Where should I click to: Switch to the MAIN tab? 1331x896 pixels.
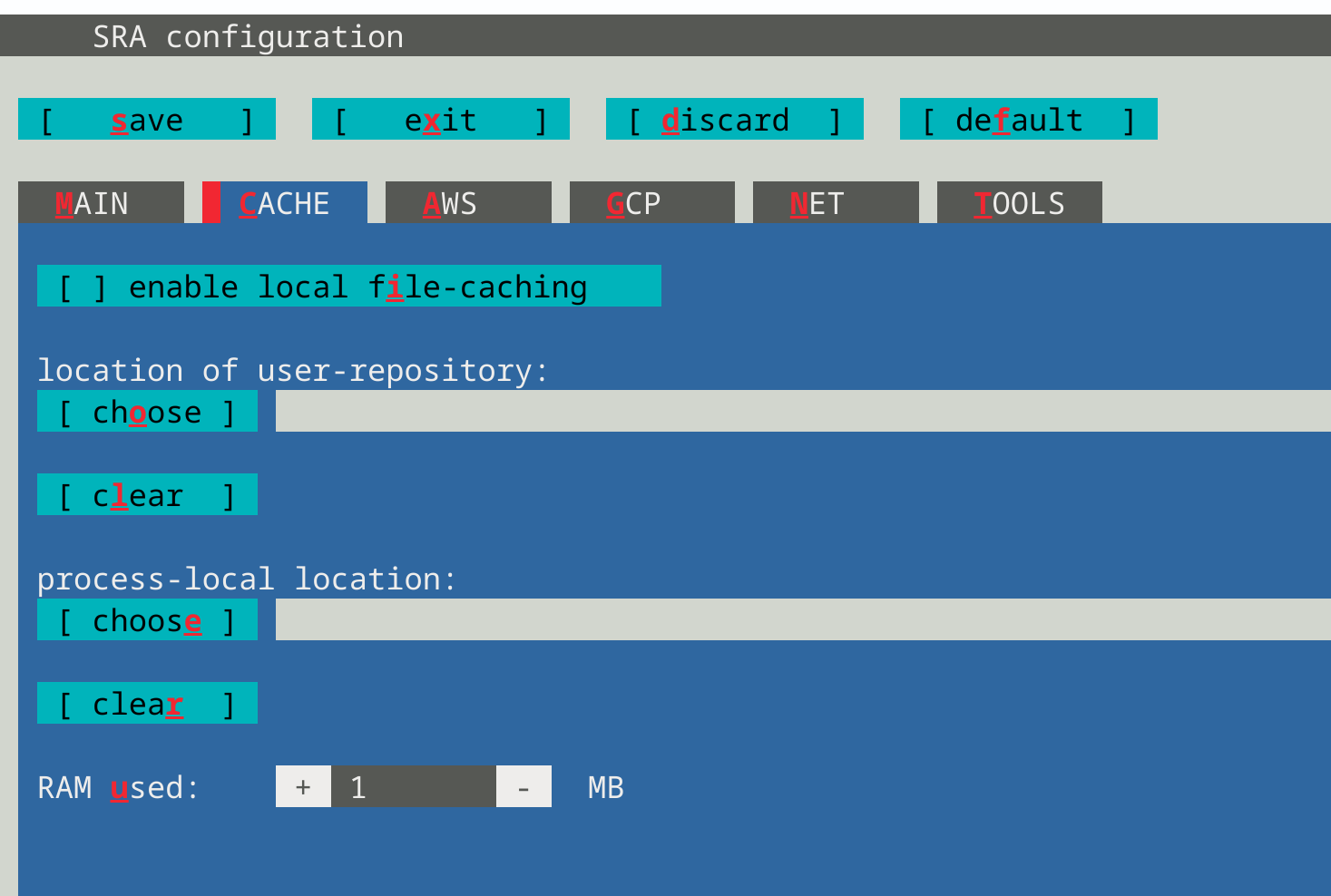(x=100, y=203)
